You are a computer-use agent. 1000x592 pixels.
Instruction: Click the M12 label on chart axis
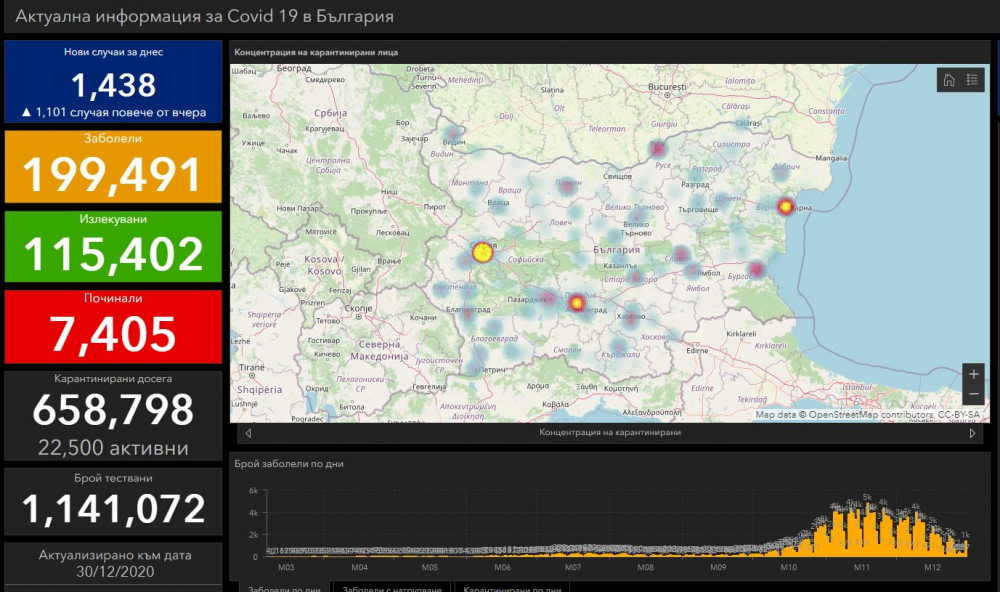click(932, 567)
